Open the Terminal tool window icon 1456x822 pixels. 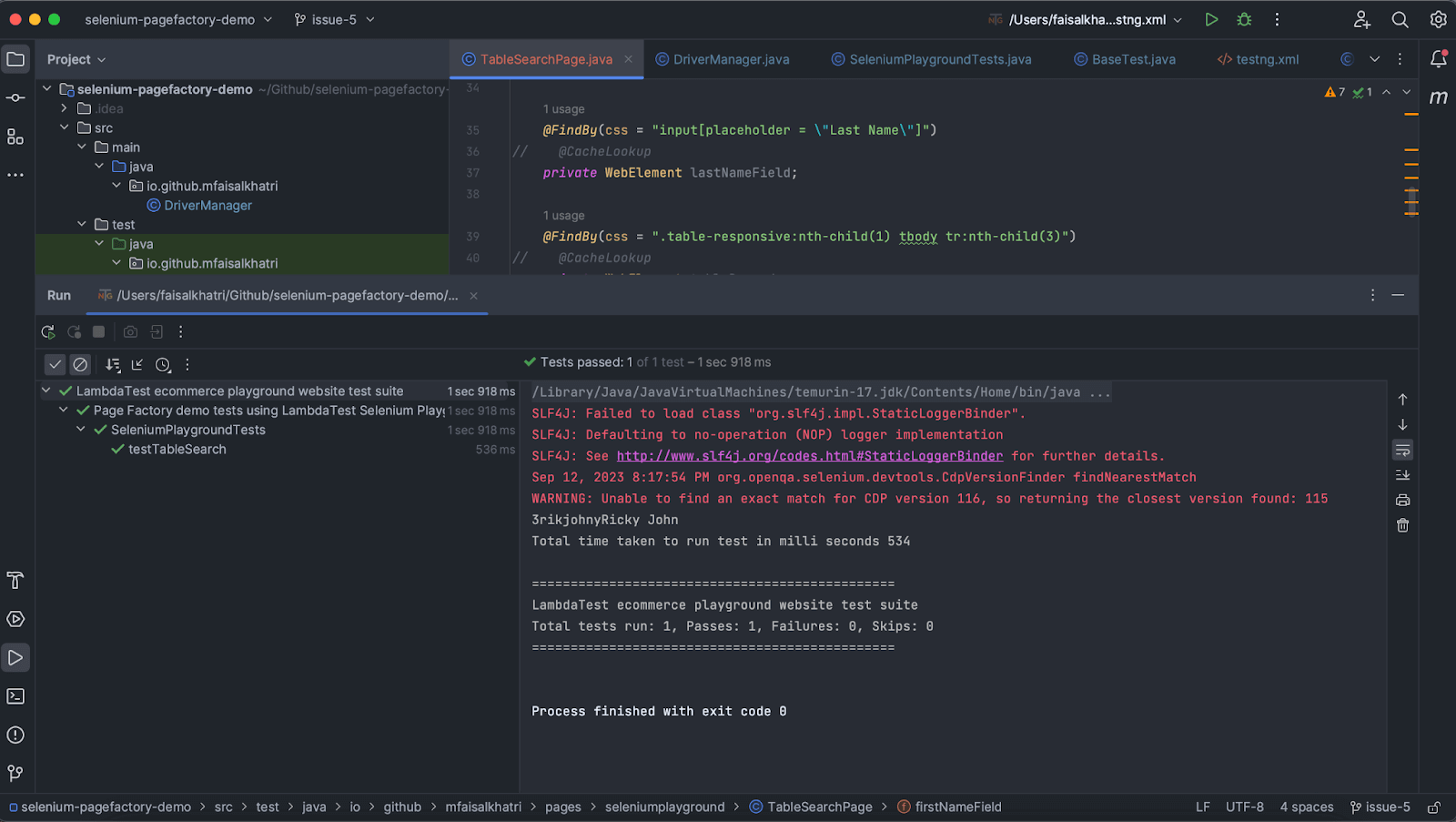(15, 696)
